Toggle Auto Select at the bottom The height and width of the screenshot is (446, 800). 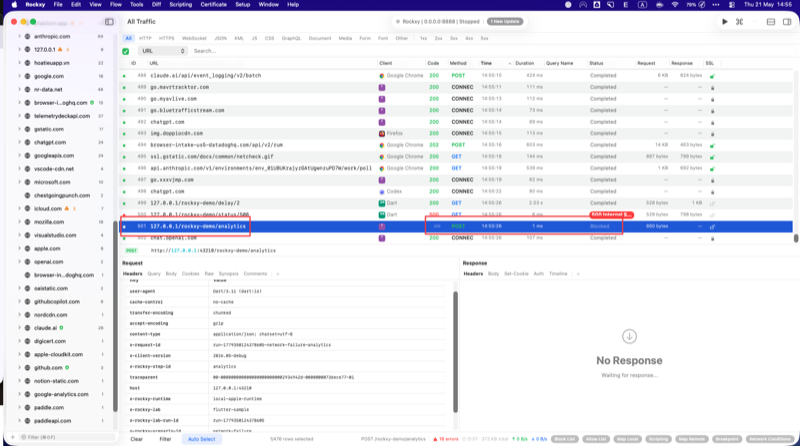point(202,439)
